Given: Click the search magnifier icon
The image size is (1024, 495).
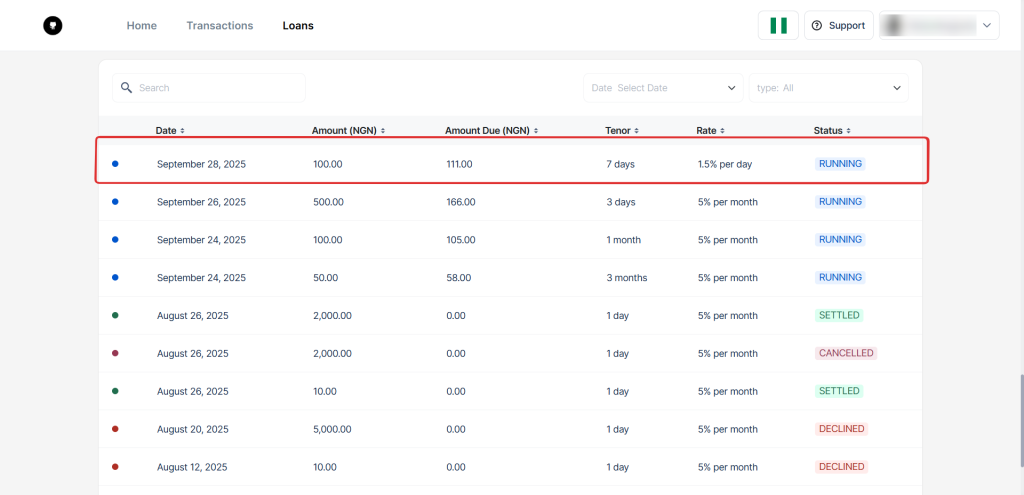Looking at the screenshot, I should point(127,88).
